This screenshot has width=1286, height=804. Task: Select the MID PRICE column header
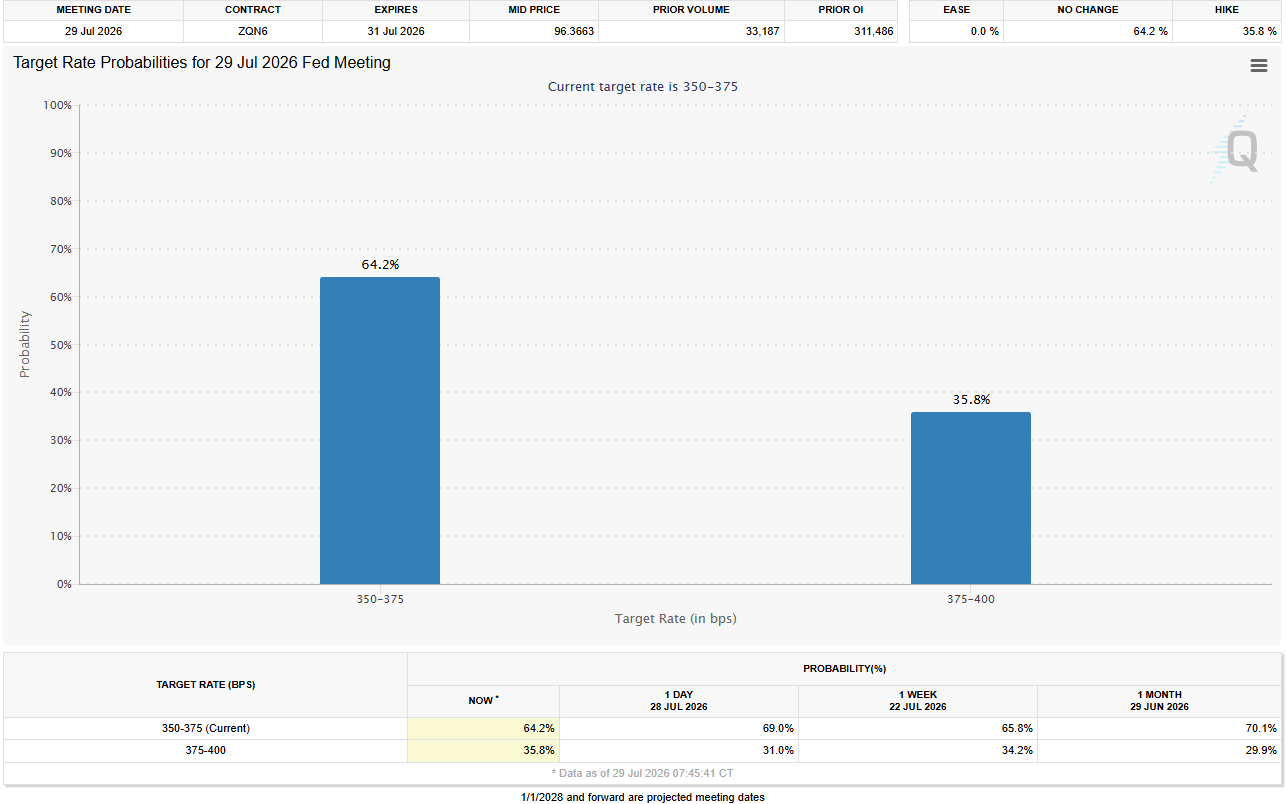534,9
